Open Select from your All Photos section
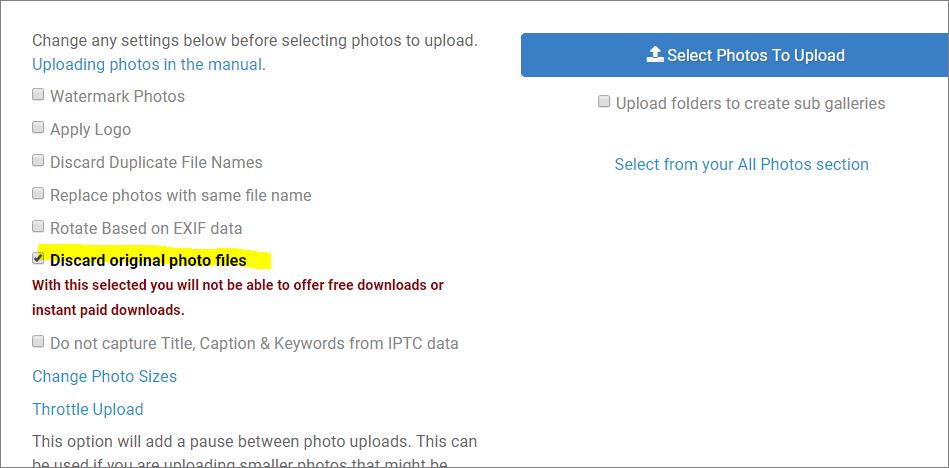The width and height of the screenshot is (949, 468). [x=741, y=164]
